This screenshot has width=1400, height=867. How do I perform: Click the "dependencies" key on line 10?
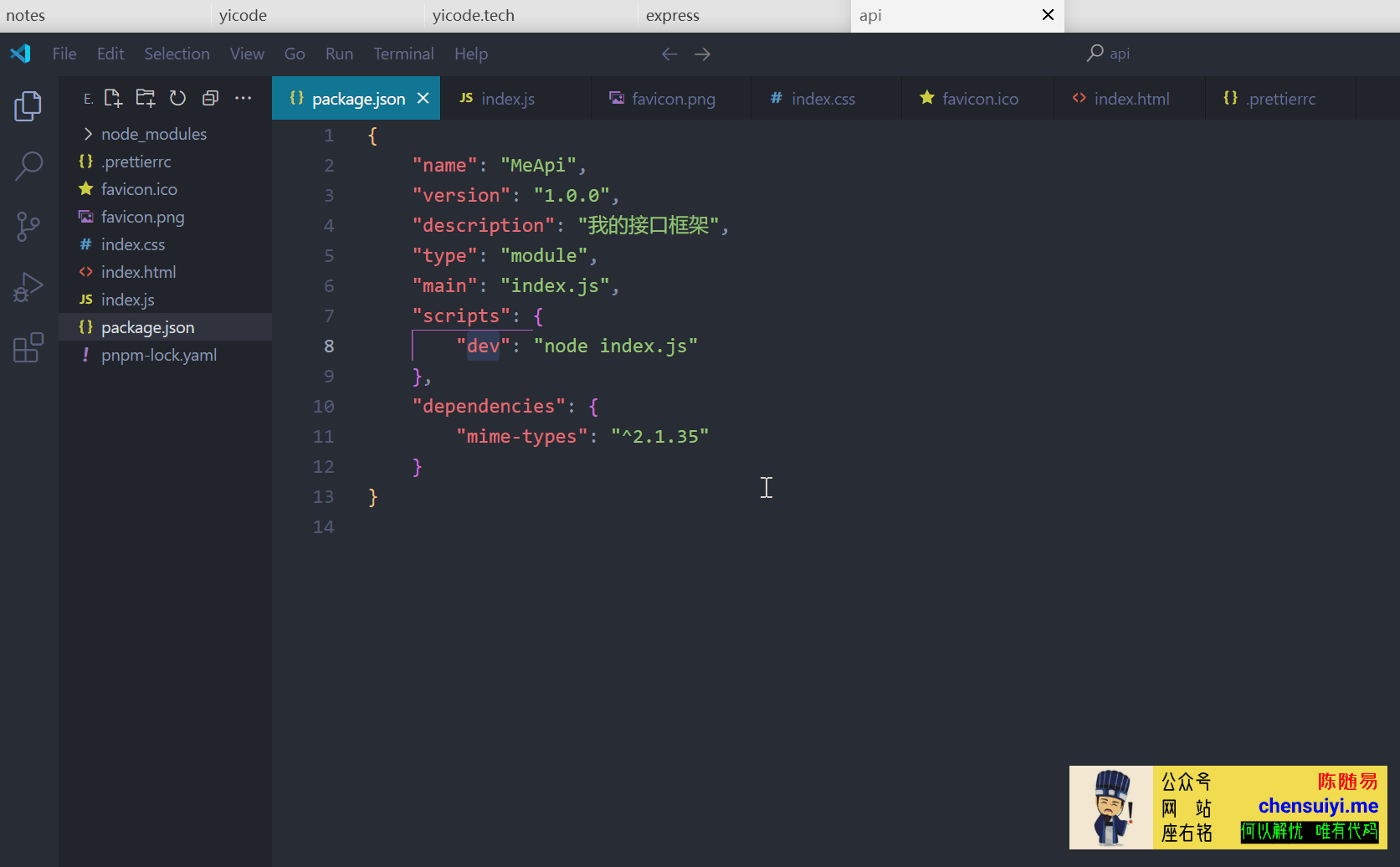(x=489, y=407)
